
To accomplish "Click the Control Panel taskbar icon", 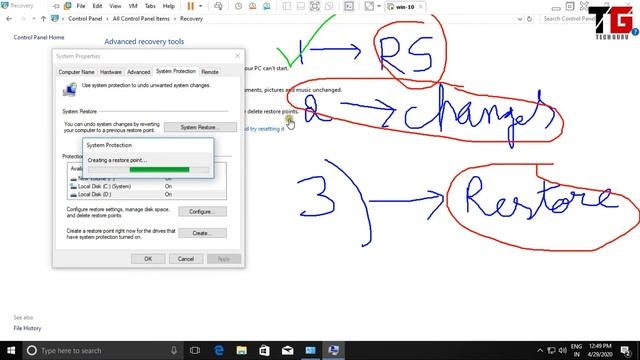I will (311, 351).
